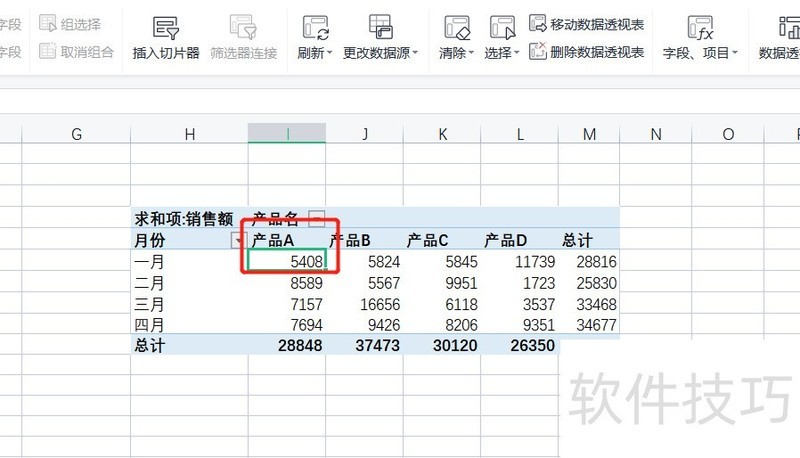Screen dimensions: 800x458
Task: Click the Select (选择) icon
Action: 502,28
